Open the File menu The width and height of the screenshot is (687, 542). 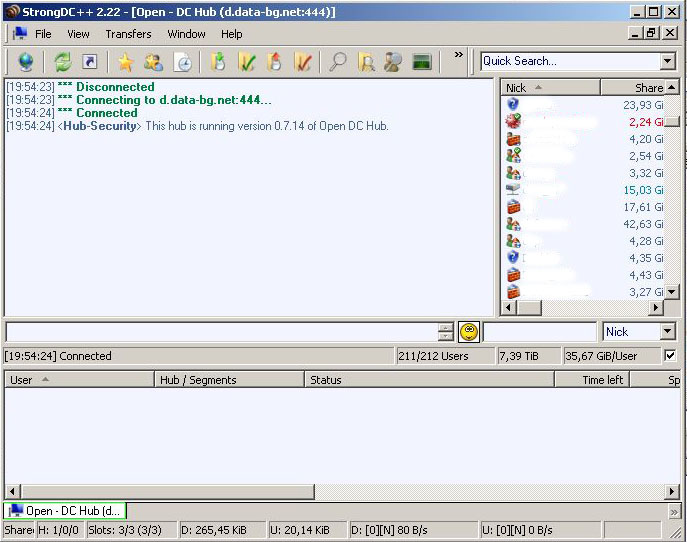43,34
